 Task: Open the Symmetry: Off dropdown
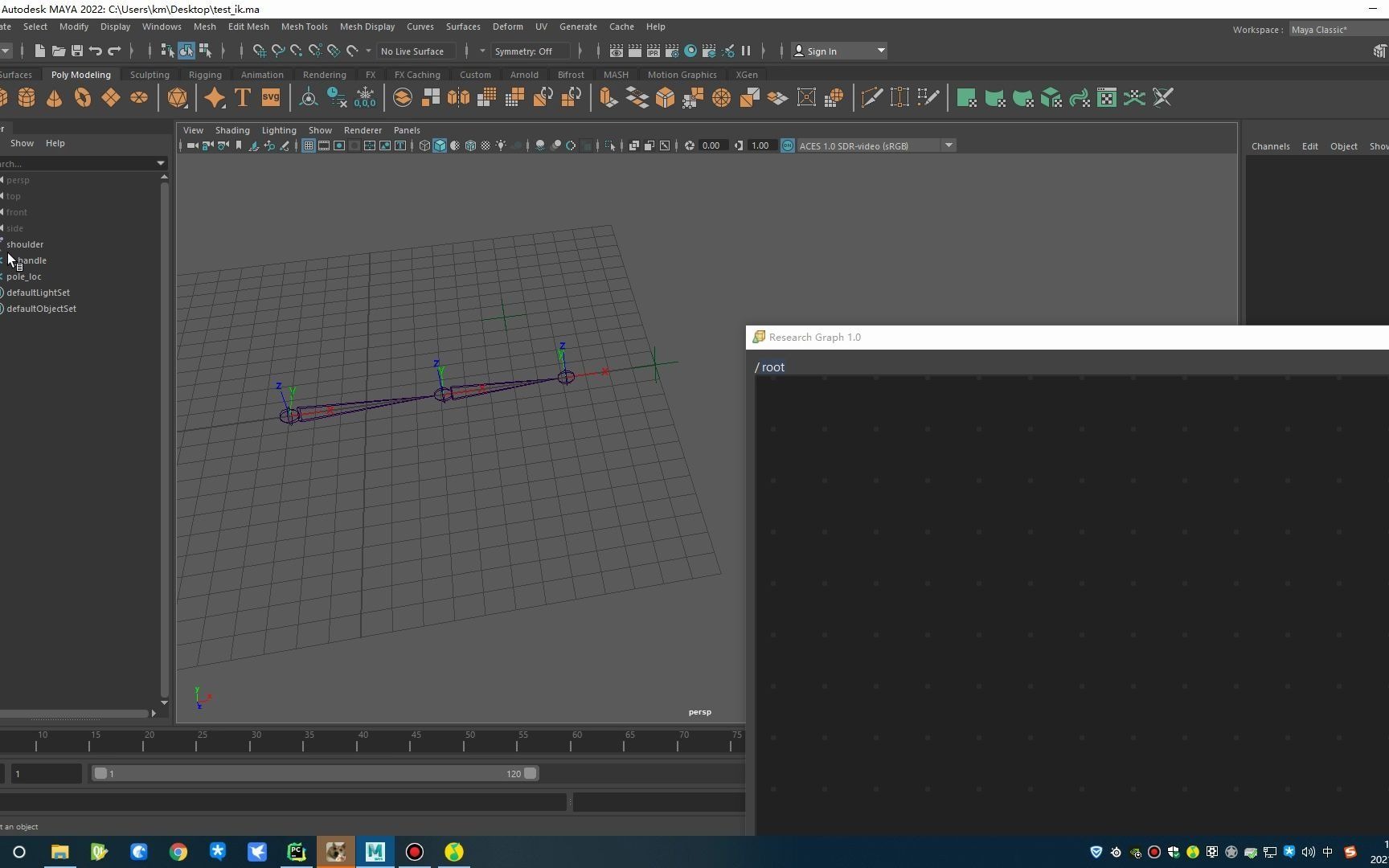[x=530, y=51]
